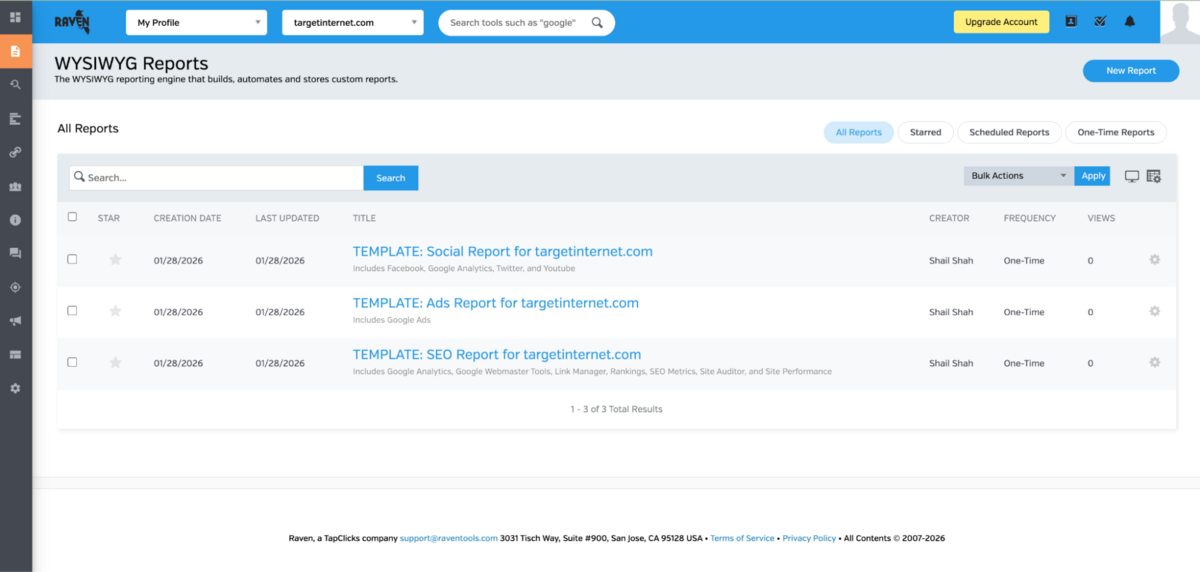Open the Privacy Policy link

click(809, 538)
